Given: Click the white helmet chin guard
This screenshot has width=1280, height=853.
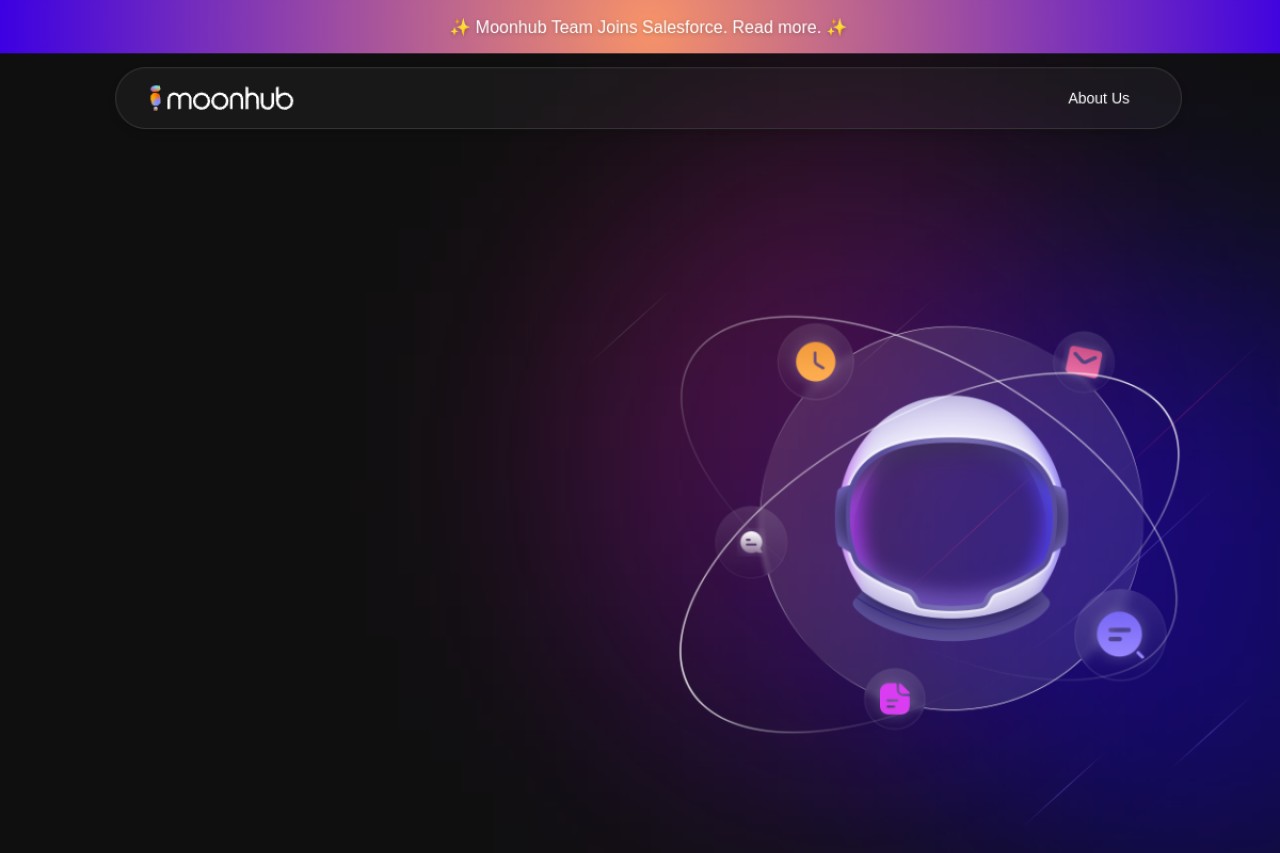Looking at the screenshot, I should pos(951,604).
